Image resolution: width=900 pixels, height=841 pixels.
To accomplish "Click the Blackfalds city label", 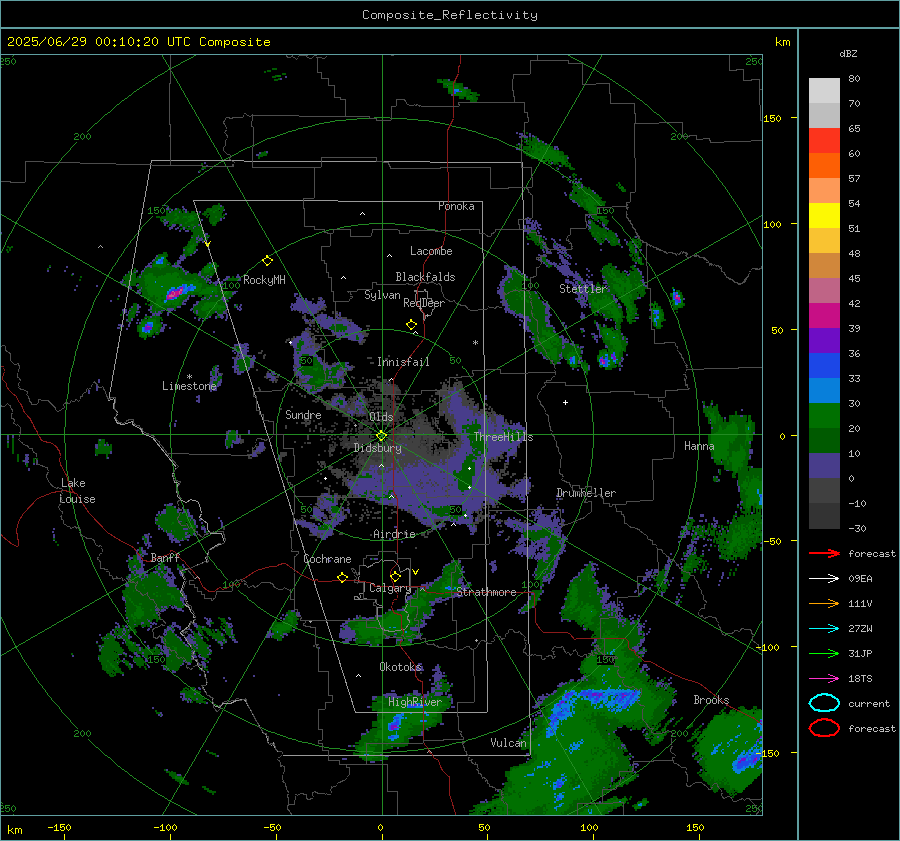I will point(425,277).
